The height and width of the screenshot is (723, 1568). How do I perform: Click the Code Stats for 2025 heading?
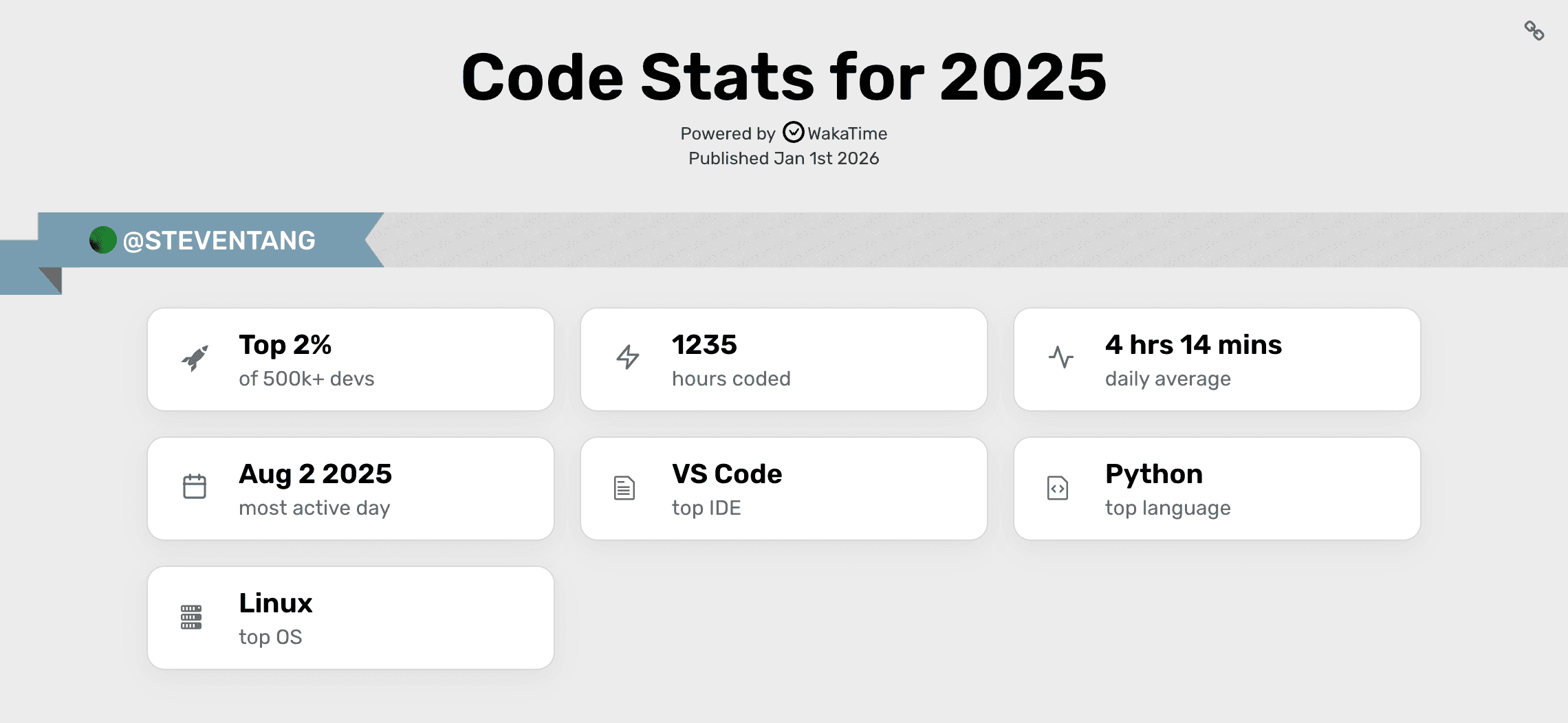click(x=783, y=76)
